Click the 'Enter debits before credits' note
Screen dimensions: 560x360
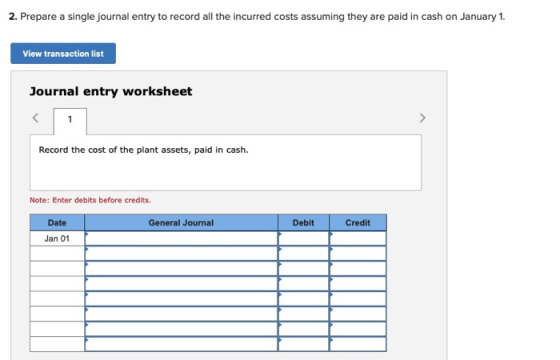point(90,200)
